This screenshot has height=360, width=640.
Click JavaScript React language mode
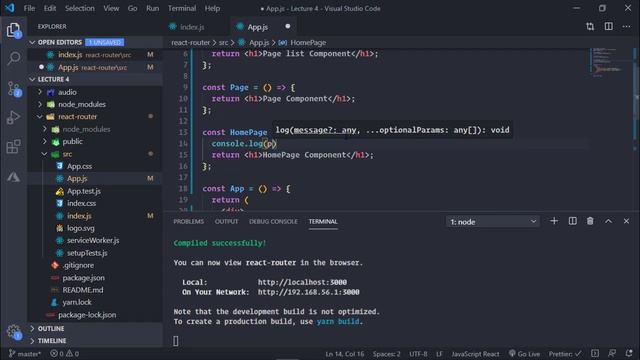click(475, 354)
